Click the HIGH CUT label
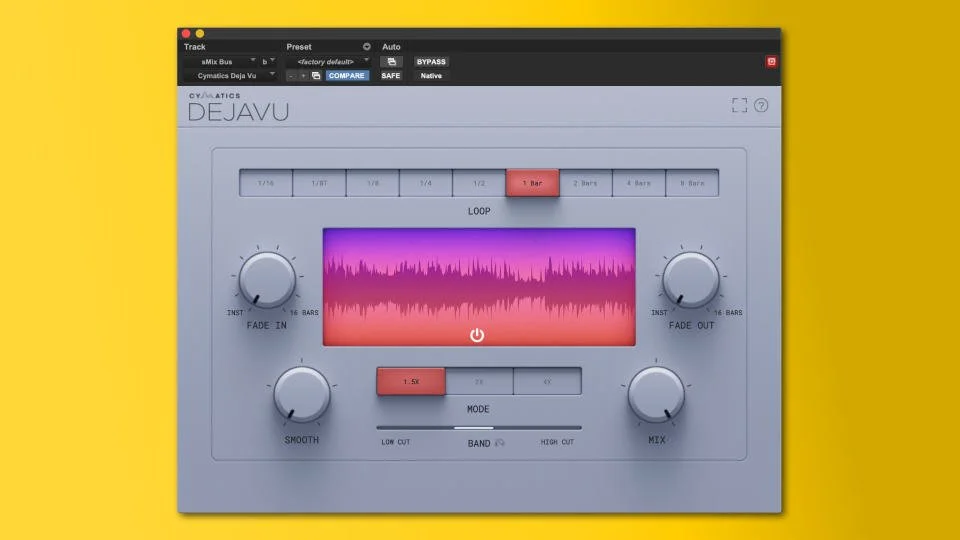960x540 pixels. 557,442
